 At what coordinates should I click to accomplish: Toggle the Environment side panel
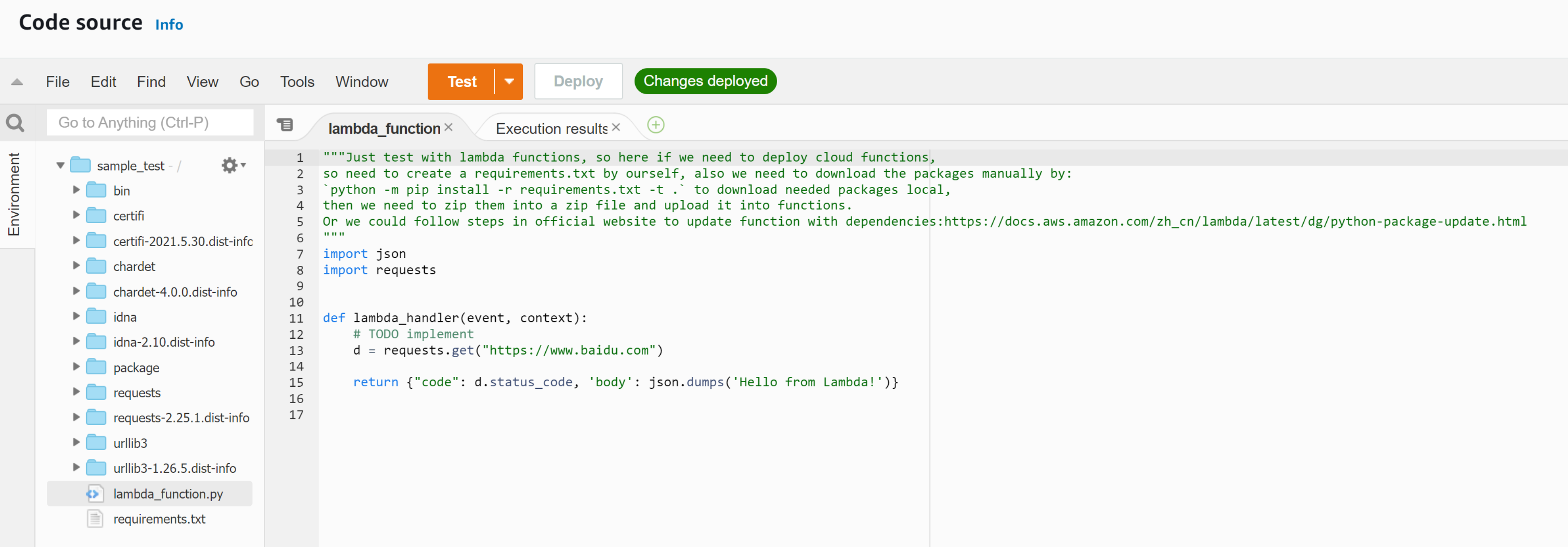pyautogui.click(x=15, y=194)
